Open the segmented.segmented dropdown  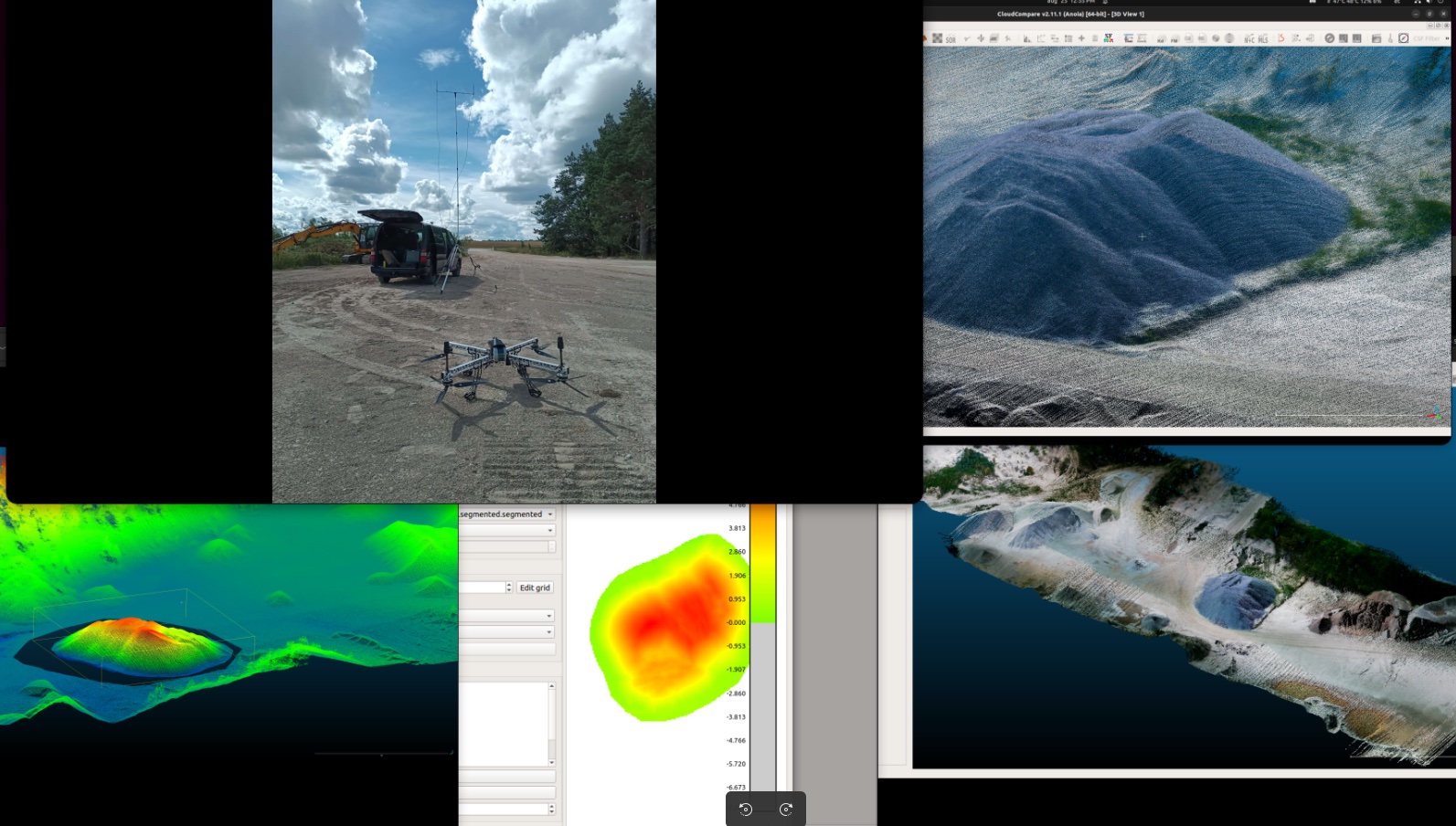tap(507, 514)
